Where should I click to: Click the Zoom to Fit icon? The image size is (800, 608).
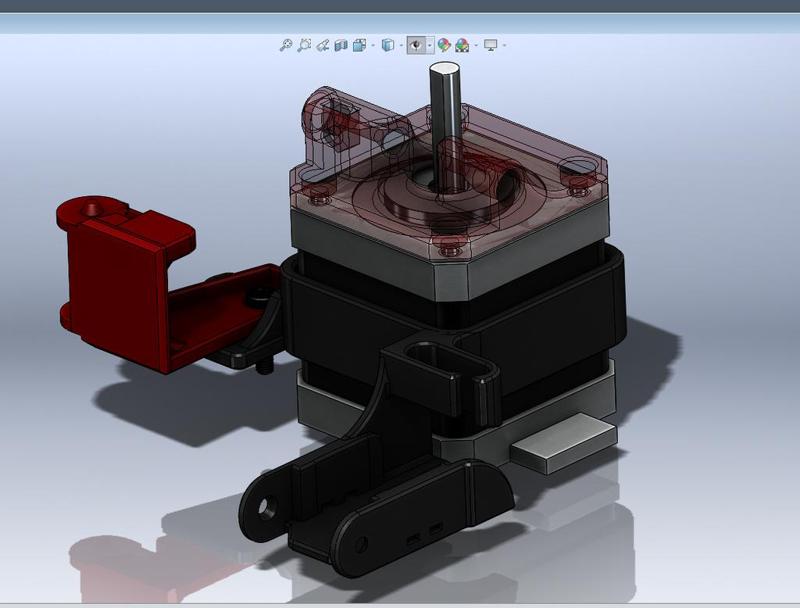click(286, 45)
